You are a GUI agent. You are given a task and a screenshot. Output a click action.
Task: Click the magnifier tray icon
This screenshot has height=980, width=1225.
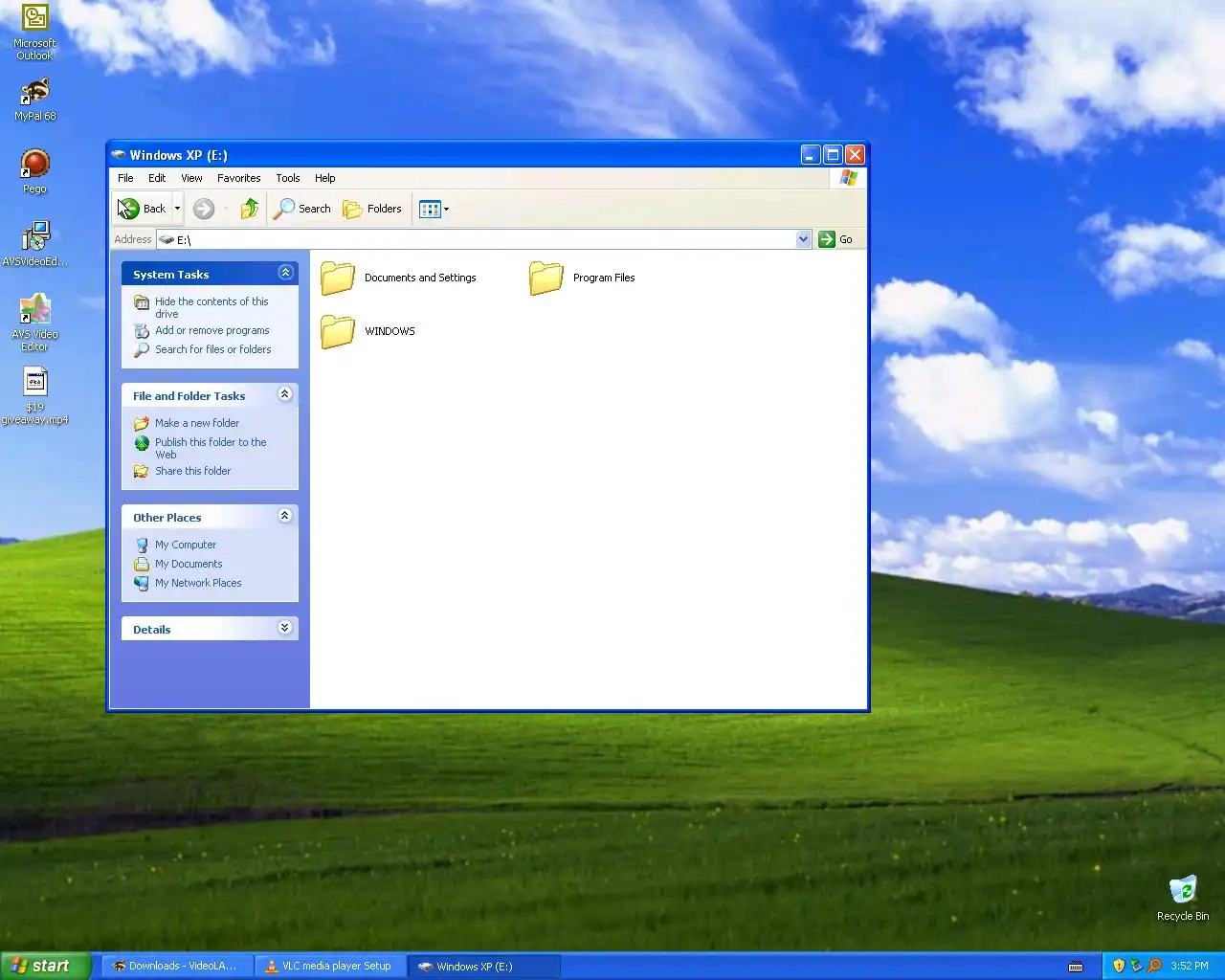(1153, 966)
